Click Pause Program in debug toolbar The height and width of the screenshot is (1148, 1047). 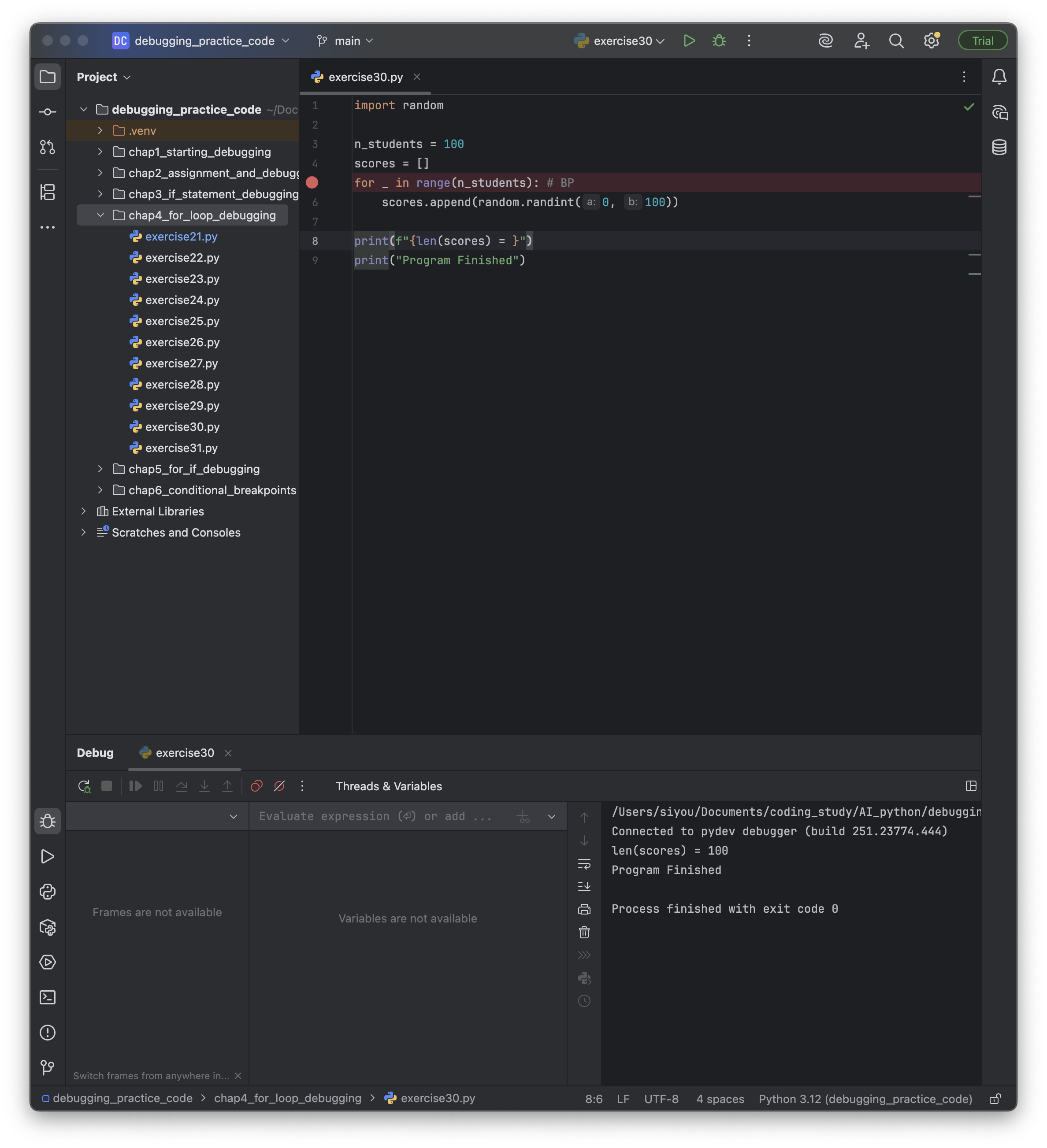(158, 786)
